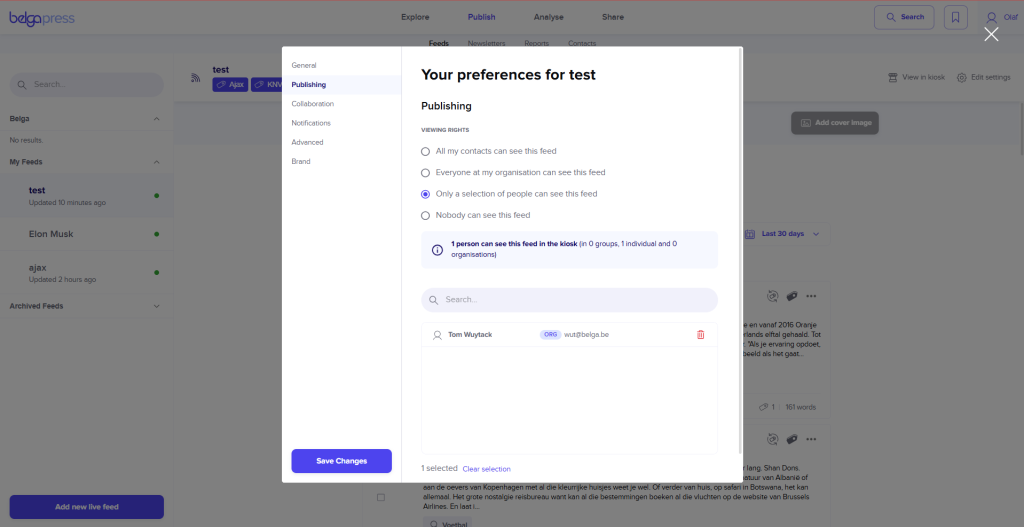
Task: Collapse the My Feeds section
Action: click(156, 162)
